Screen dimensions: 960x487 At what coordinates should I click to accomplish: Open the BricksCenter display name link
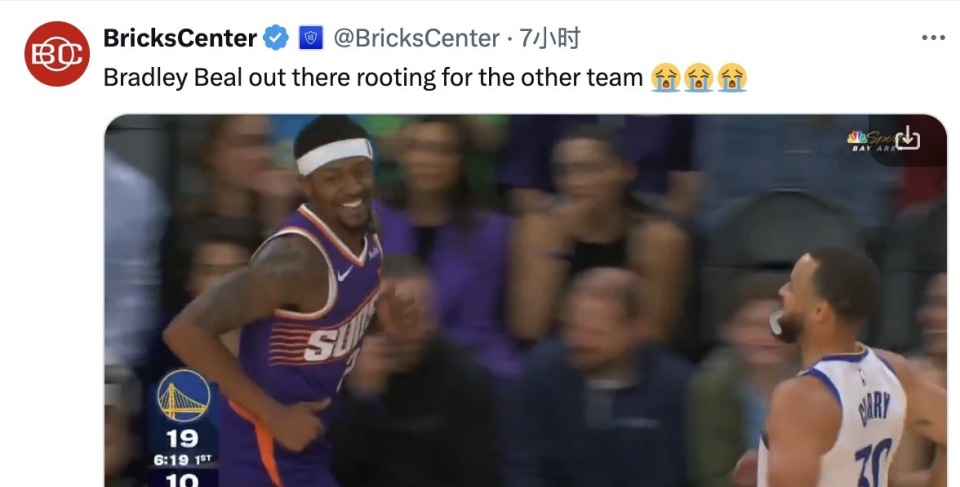click(x=180, y=39)
